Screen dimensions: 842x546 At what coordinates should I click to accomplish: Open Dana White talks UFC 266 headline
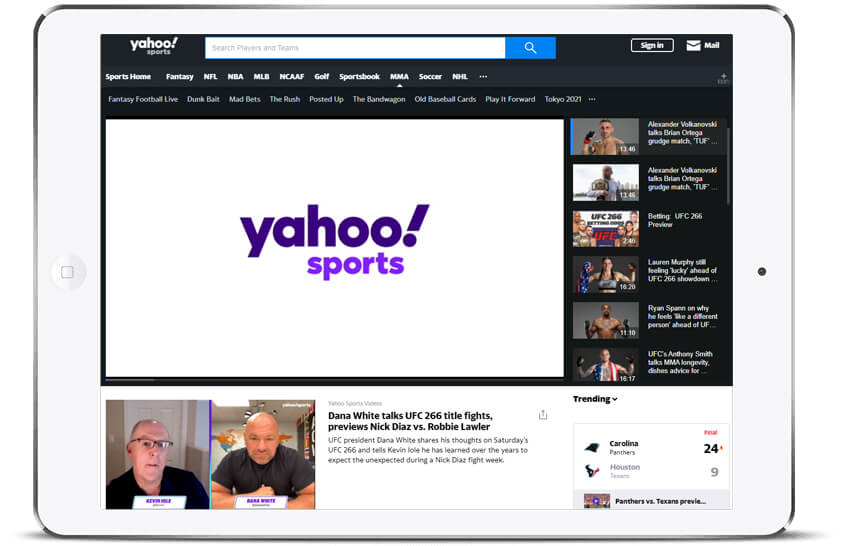point(410,421)
